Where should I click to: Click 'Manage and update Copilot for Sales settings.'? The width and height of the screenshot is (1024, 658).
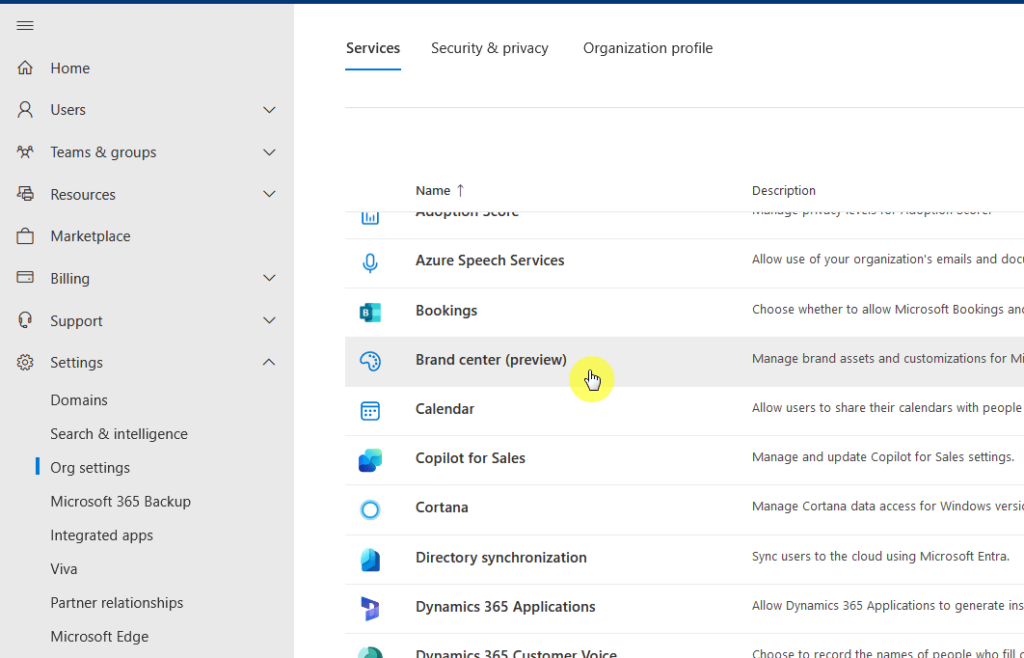point(883,457)
